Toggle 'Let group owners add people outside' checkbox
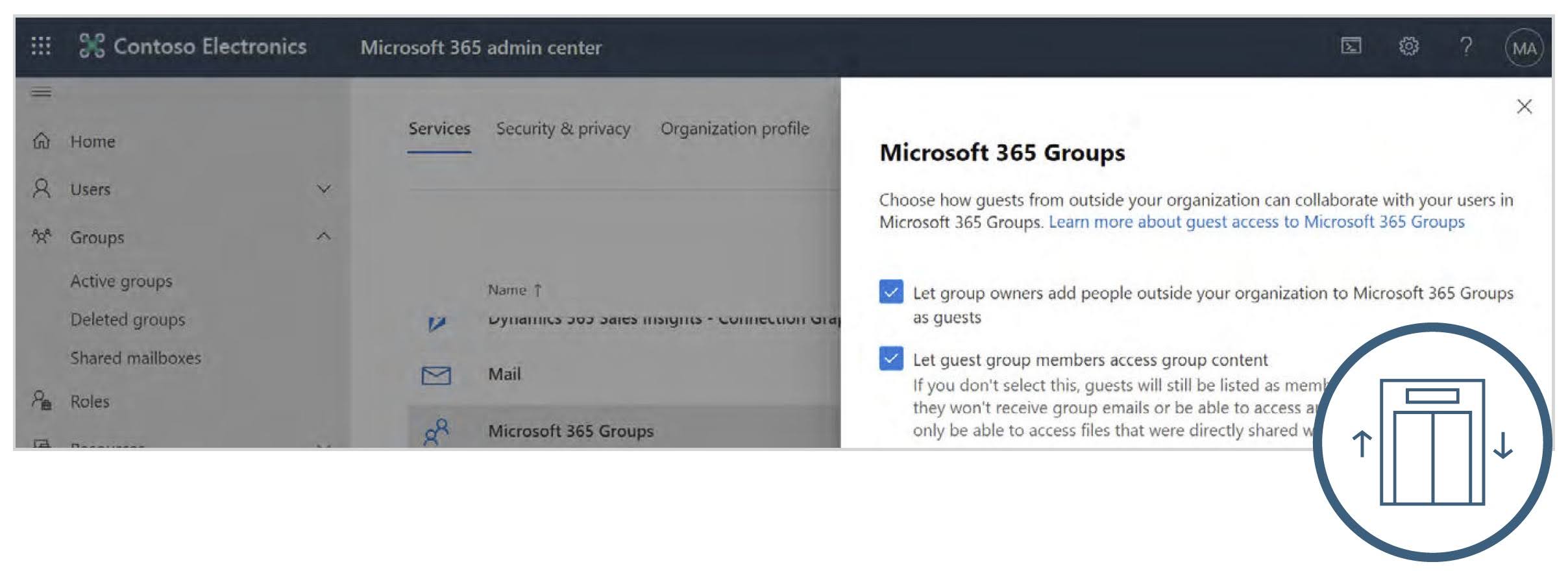1568x575 pixels. 891,292
